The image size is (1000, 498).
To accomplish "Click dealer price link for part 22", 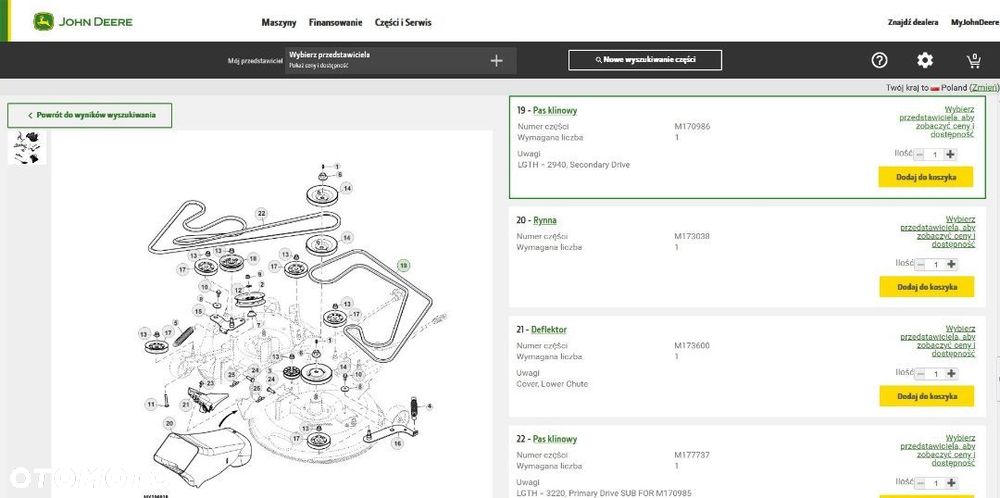I will coord(938,451).
